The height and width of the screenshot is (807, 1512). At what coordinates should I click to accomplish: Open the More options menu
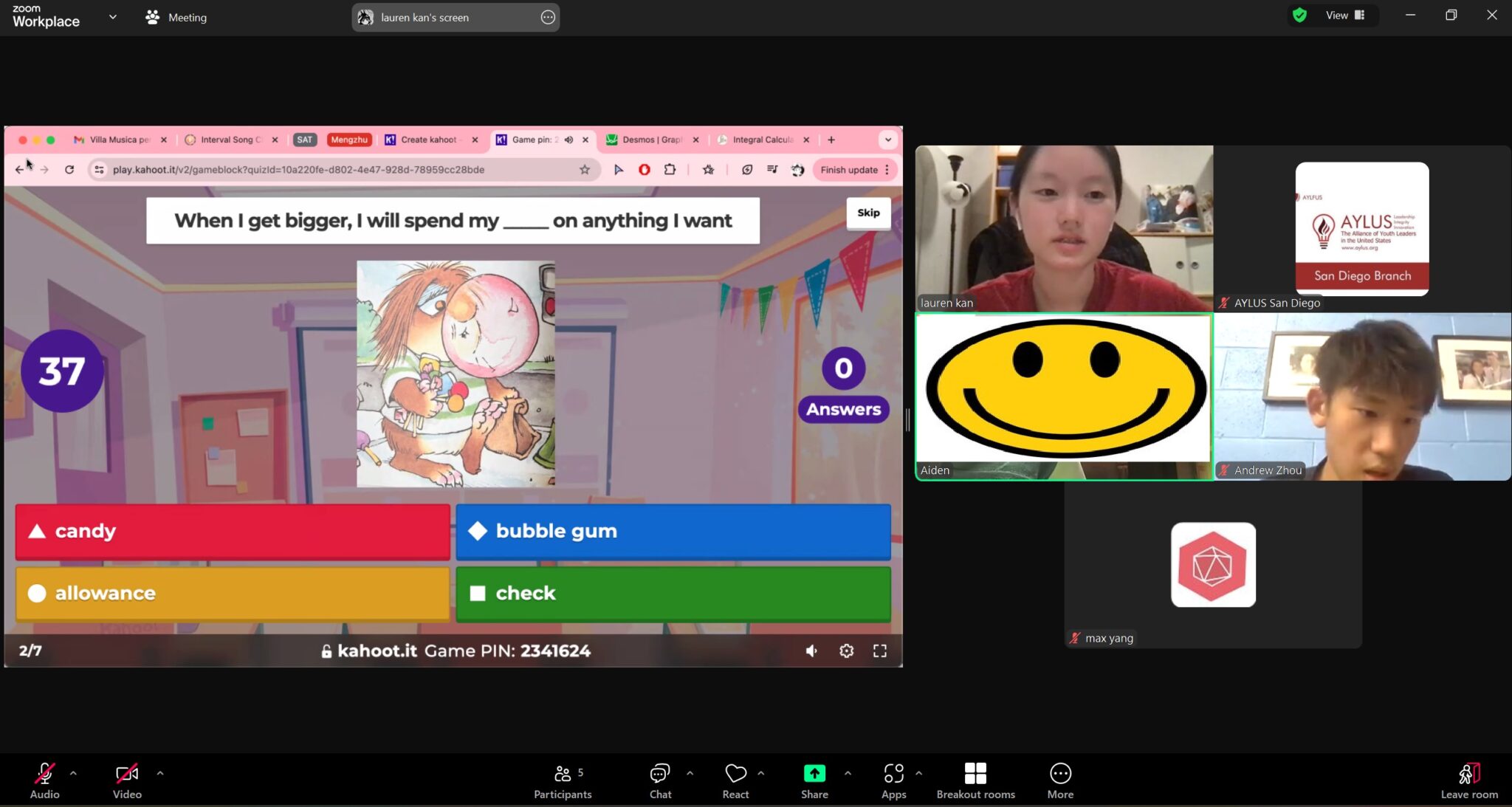pos(1060,780)
